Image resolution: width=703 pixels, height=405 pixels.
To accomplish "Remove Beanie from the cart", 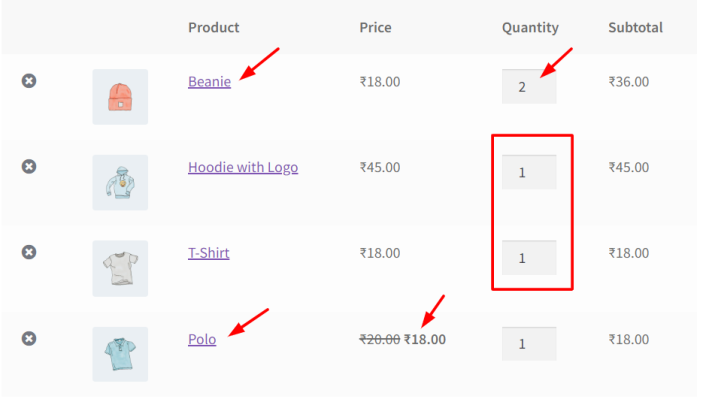I will (29, 81).
